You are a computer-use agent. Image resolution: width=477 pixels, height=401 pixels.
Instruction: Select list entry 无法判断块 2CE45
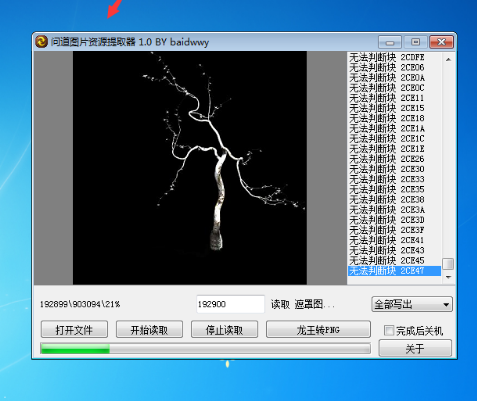394,261
